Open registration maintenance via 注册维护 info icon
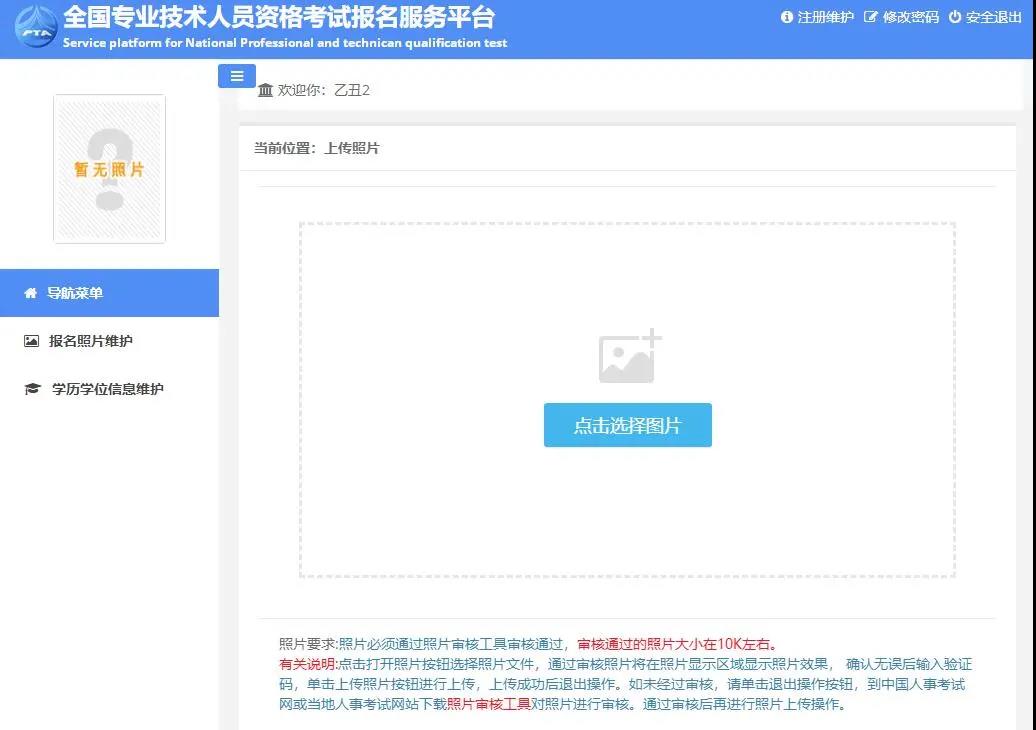The width and height of the screenshot is (1036, 730). pyautogui.click(x=790, y=17)
